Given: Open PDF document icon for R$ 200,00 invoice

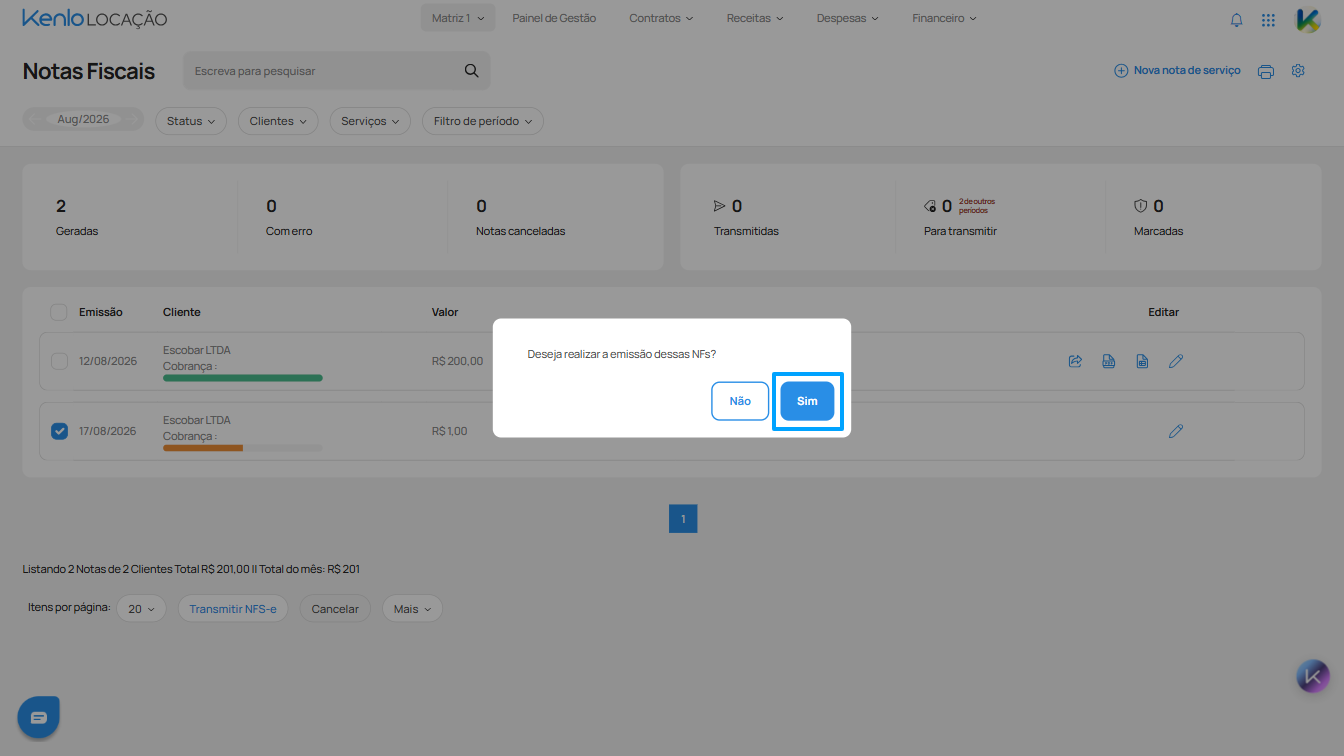Looking at the screenshot, I should 1109,361.
